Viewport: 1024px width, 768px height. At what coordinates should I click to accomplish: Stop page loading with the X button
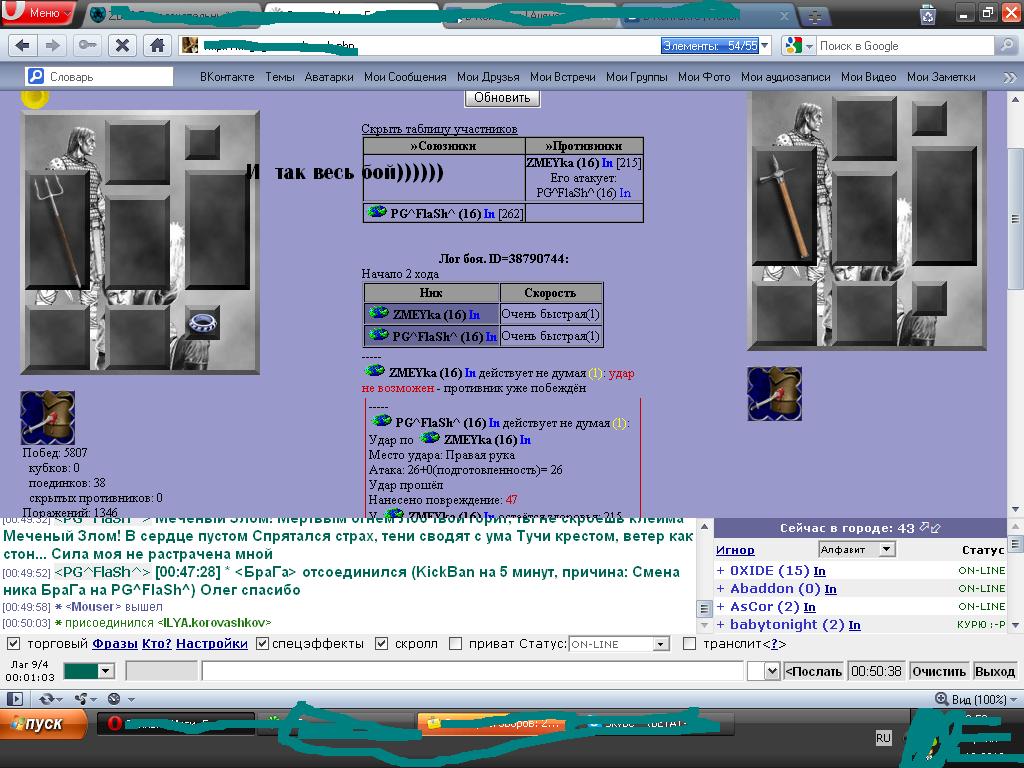click(122, 45)
